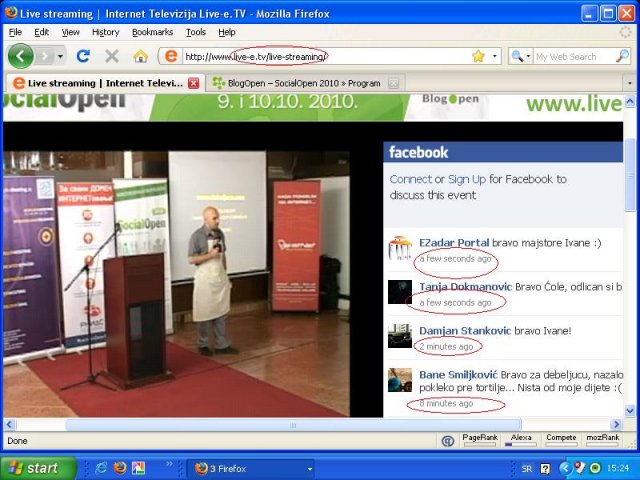Click the 3 Firefox taskbar group button
Screen dimensions: 640x480
[250, 469]
